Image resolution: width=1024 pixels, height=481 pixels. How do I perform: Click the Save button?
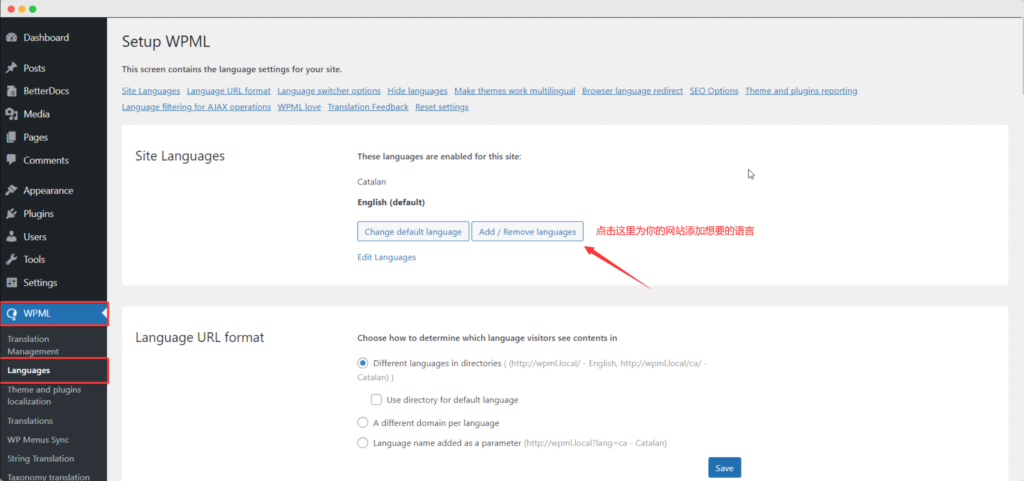tap(724, 468)
